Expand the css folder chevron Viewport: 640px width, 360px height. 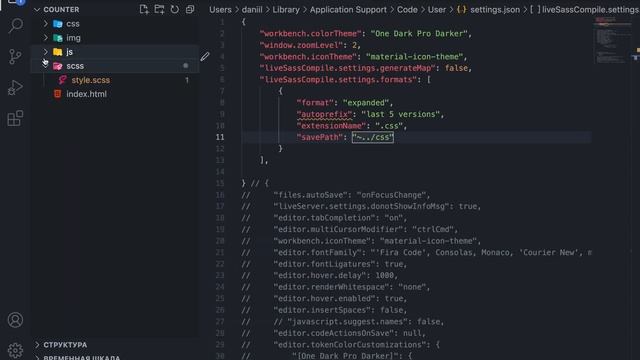(46, 24)
